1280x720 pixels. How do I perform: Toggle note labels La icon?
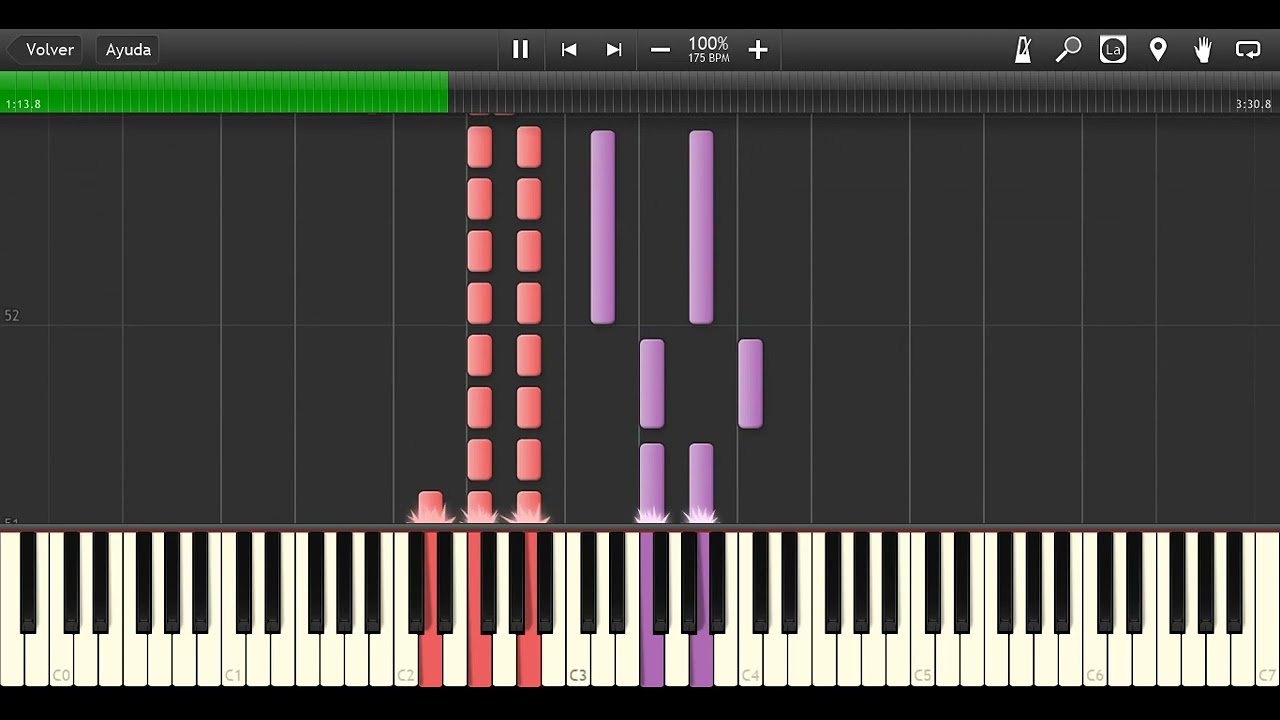[x=1113, y=50]
